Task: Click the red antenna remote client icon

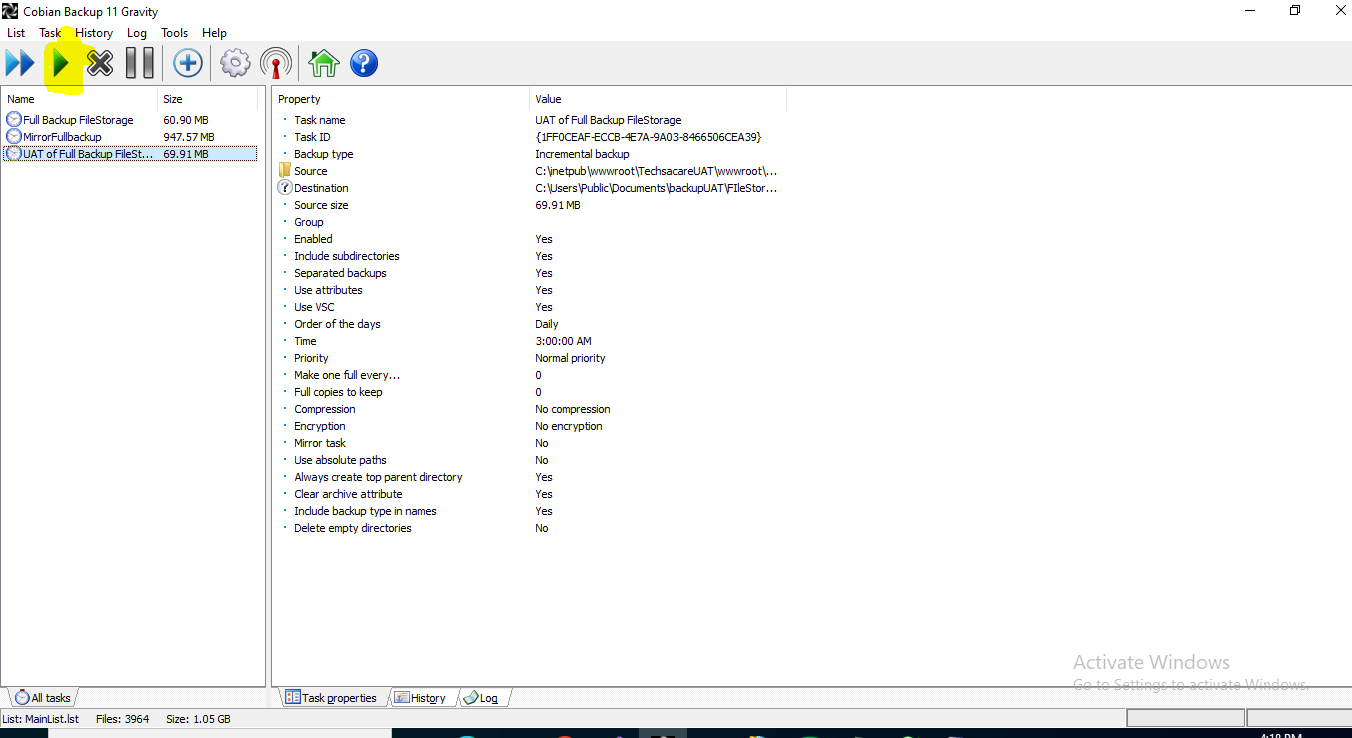Action: tap(276, 64)
